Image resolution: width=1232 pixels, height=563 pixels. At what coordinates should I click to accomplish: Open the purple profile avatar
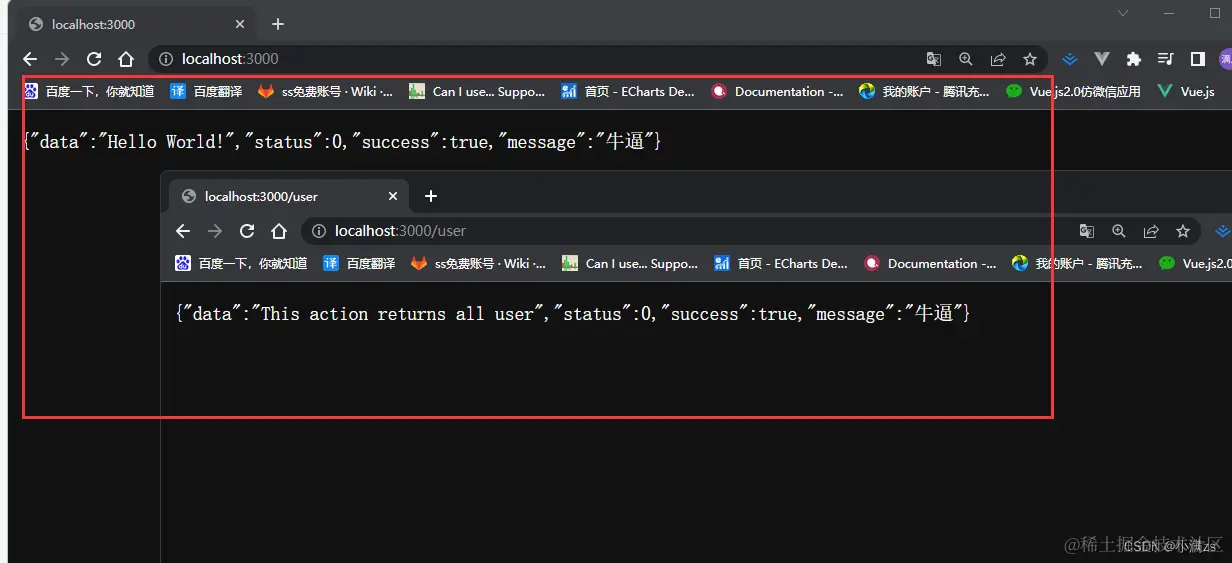coord(1226,59)
